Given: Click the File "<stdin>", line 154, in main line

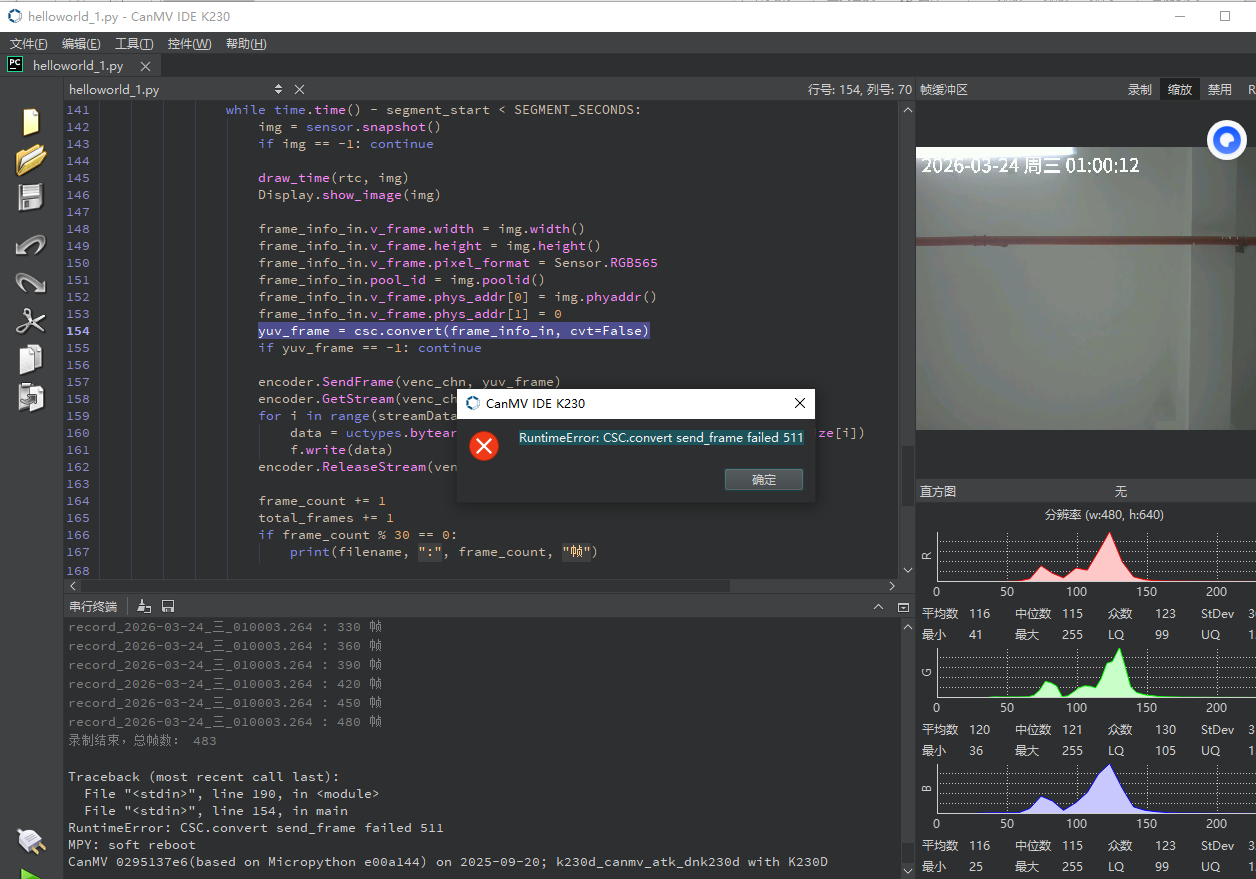Looking at the screenshot, I should coord(216,811).
